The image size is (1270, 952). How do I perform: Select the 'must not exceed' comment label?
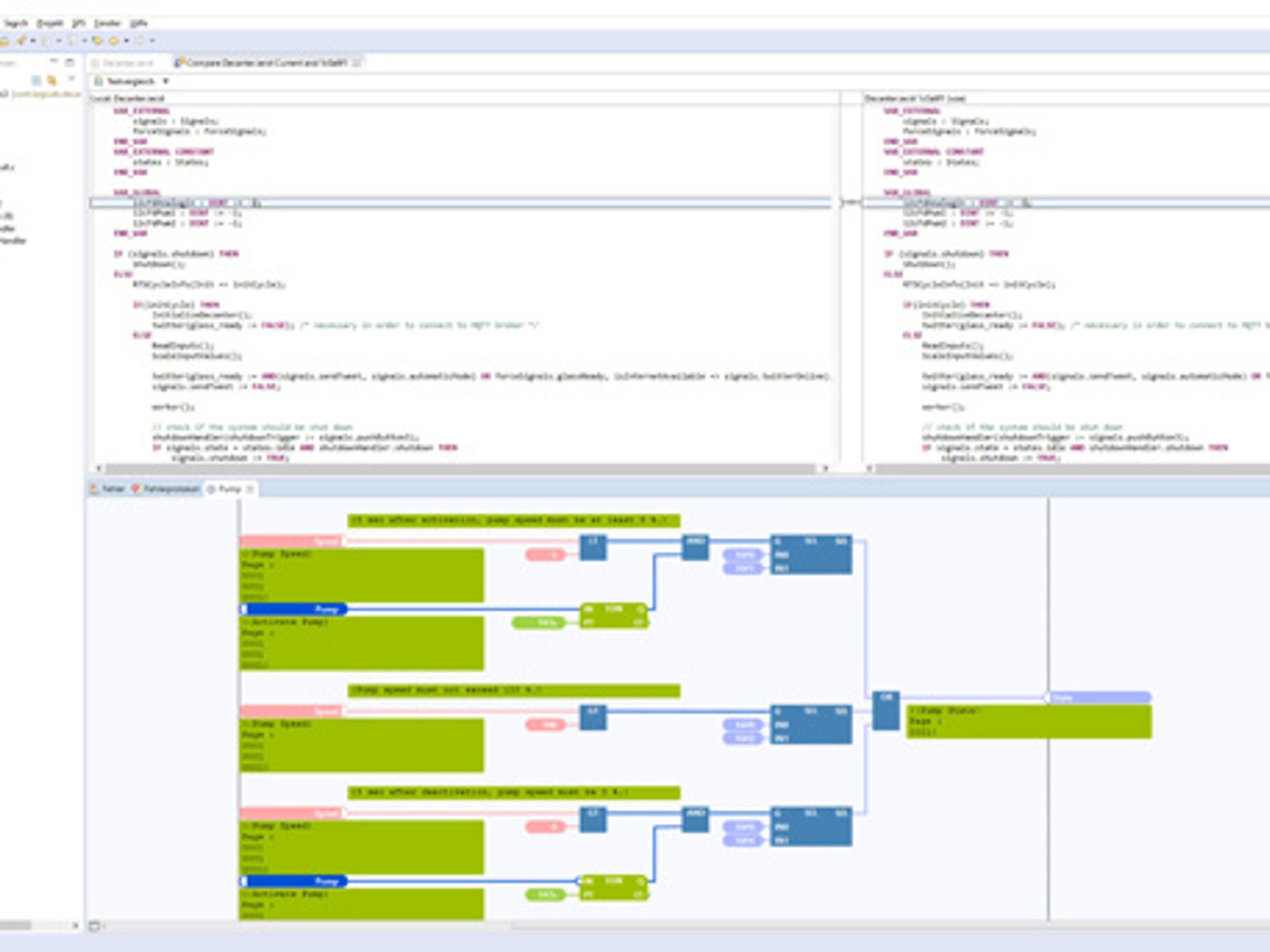[x=514, y=691]
